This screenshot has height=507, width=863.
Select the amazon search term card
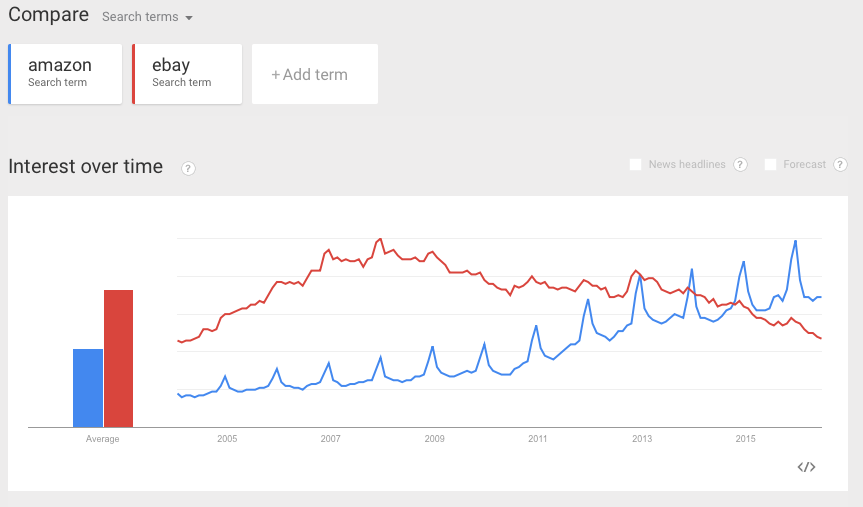point(66,74)
